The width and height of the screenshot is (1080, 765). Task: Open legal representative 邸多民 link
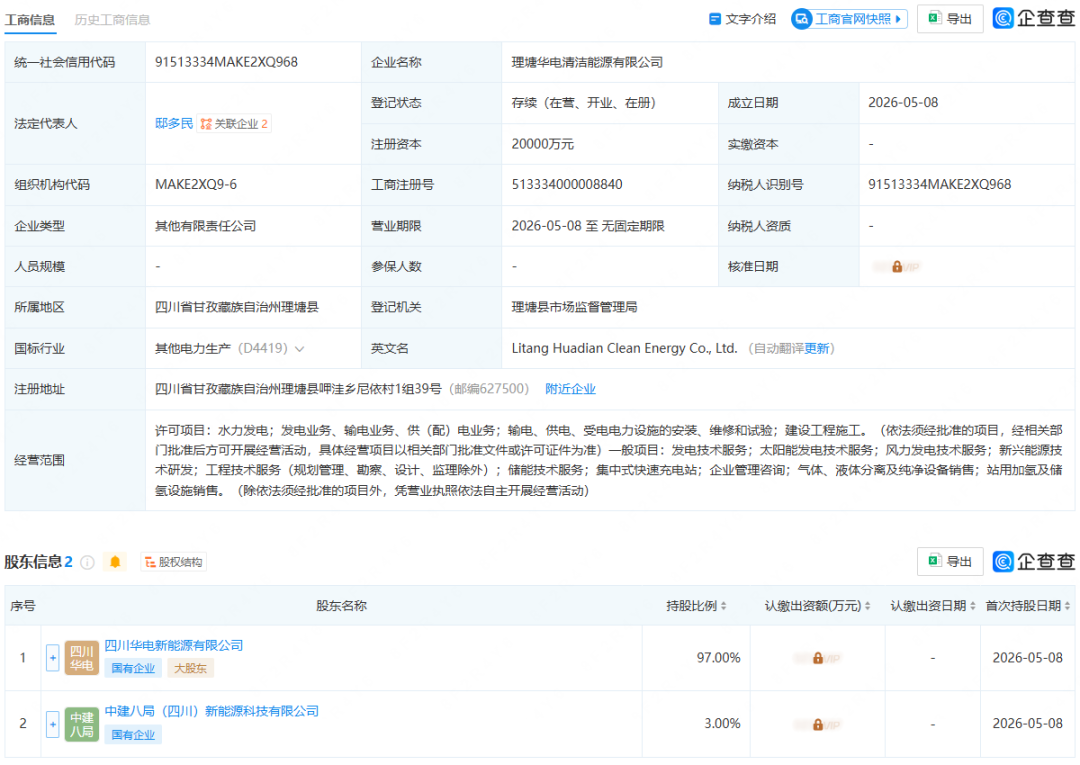(174, 123)
